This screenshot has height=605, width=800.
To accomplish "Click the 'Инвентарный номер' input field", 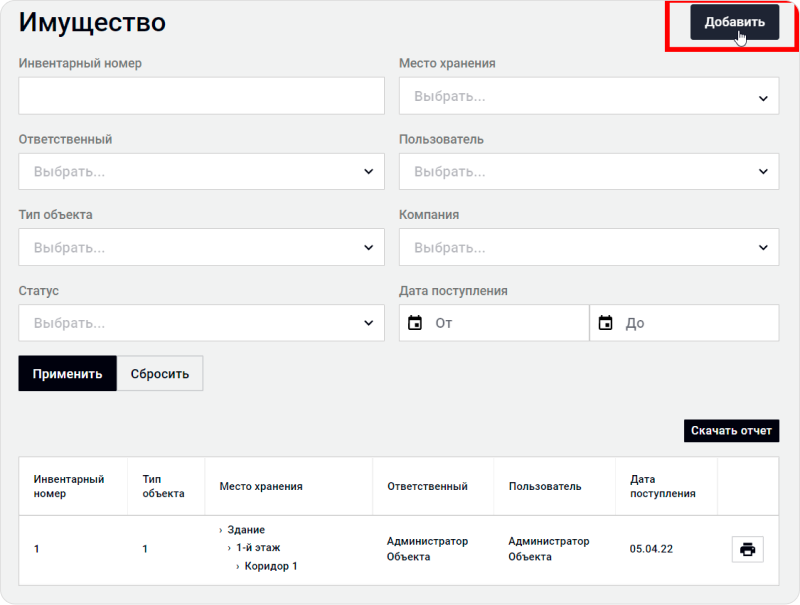I will point(201,96).
